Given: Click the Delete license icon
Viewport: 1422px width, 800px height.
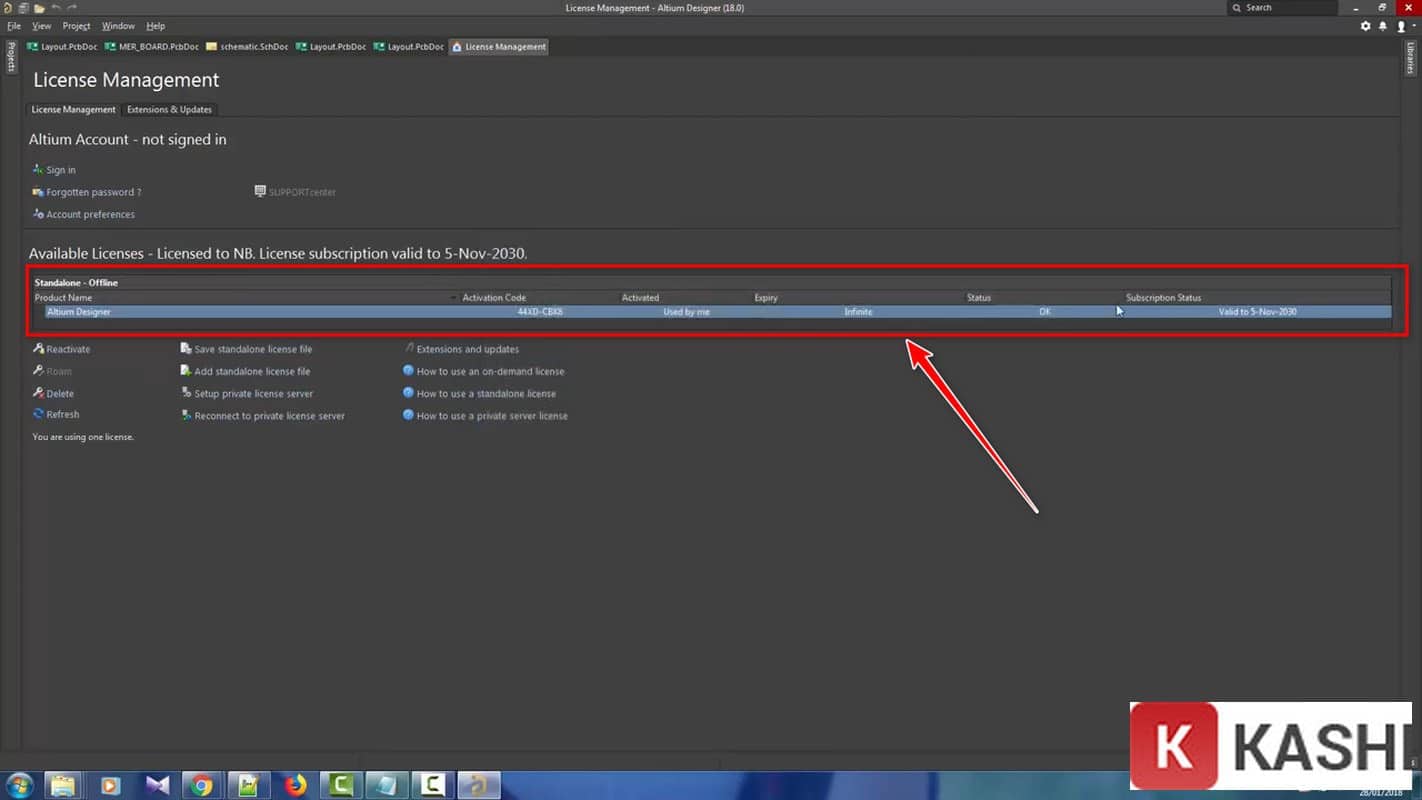Looking at the screenshot, I should 38,393.
